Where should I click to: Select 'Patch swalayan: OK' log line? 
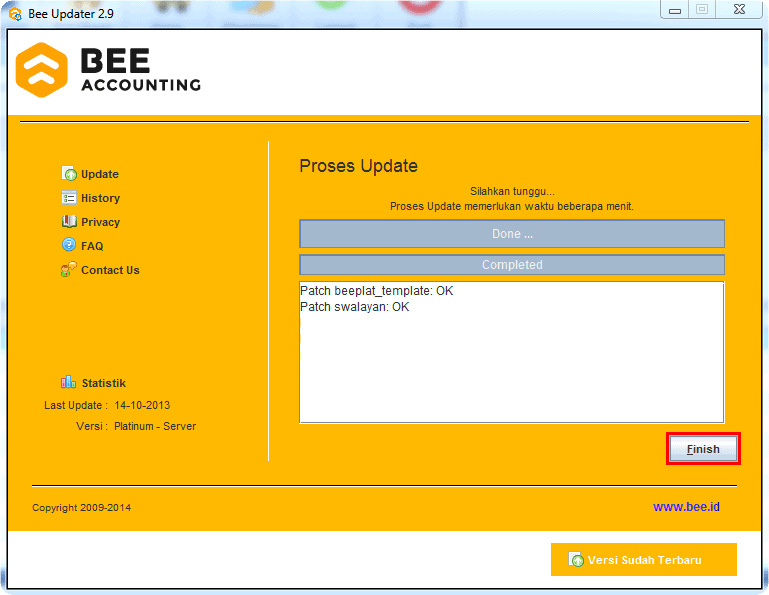coord(355,307)
